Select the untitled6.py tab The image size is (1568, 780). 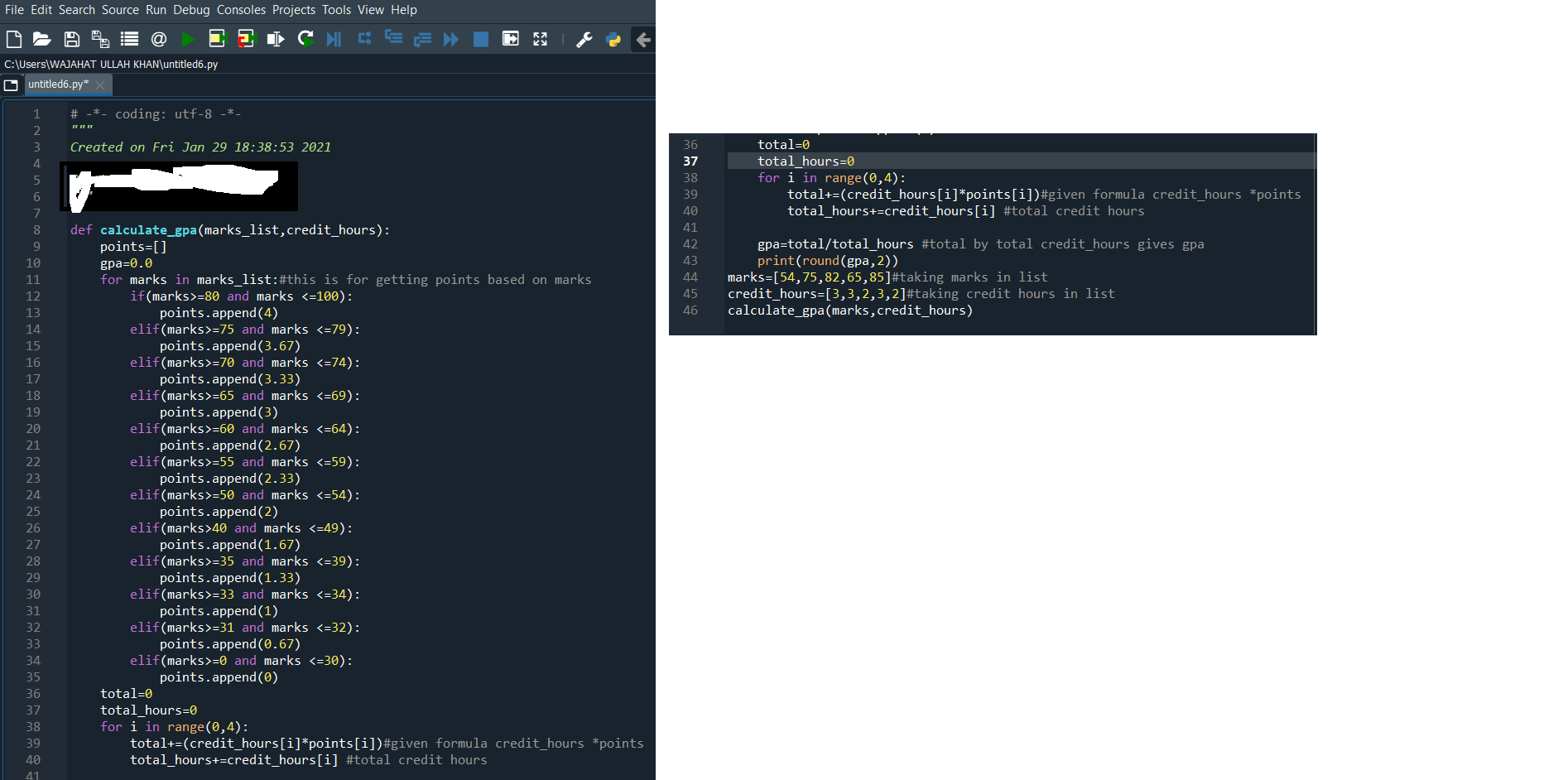click(x=60, y=84)
